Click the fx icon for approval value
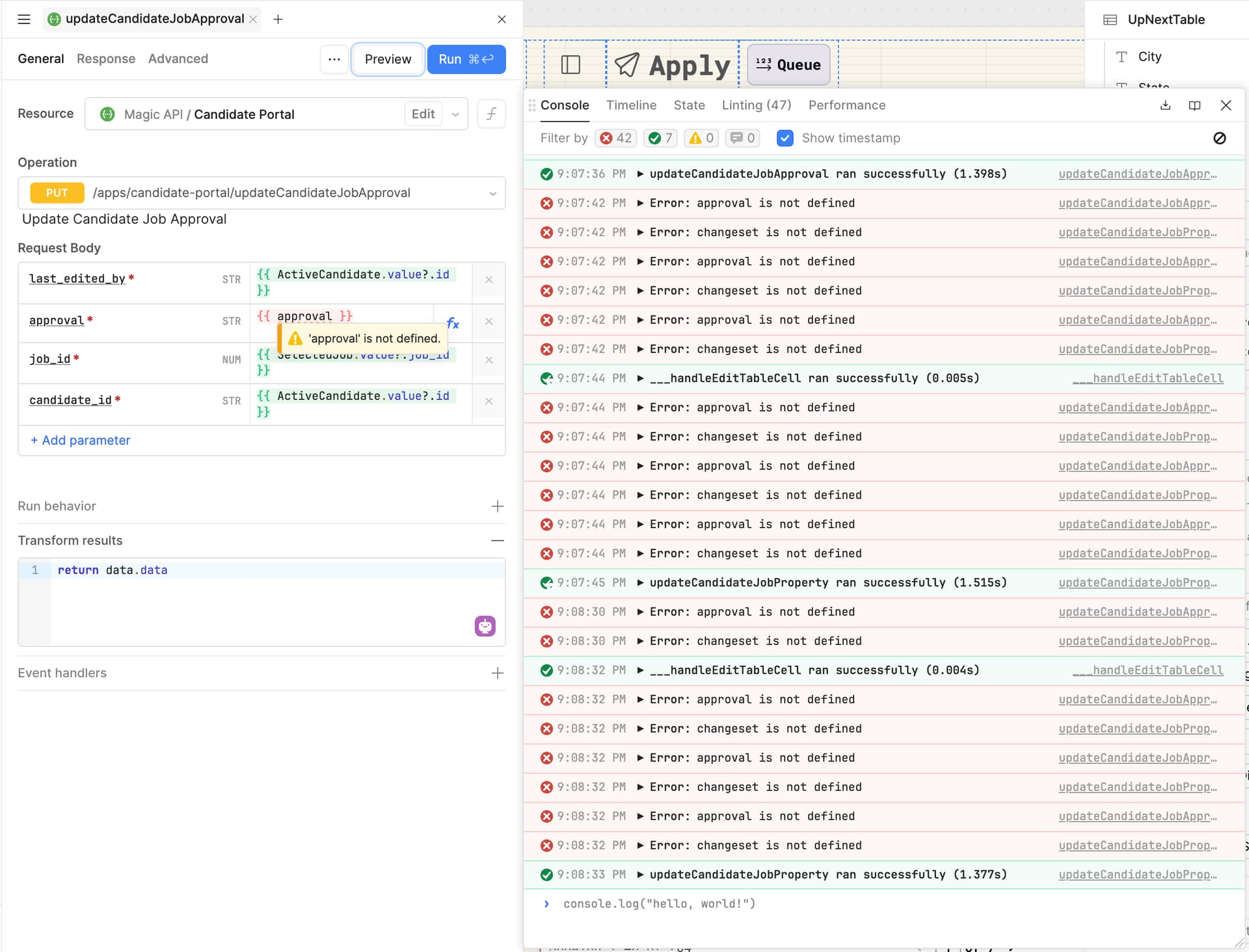Screen dimensions: 1249x952 point(453,323)
